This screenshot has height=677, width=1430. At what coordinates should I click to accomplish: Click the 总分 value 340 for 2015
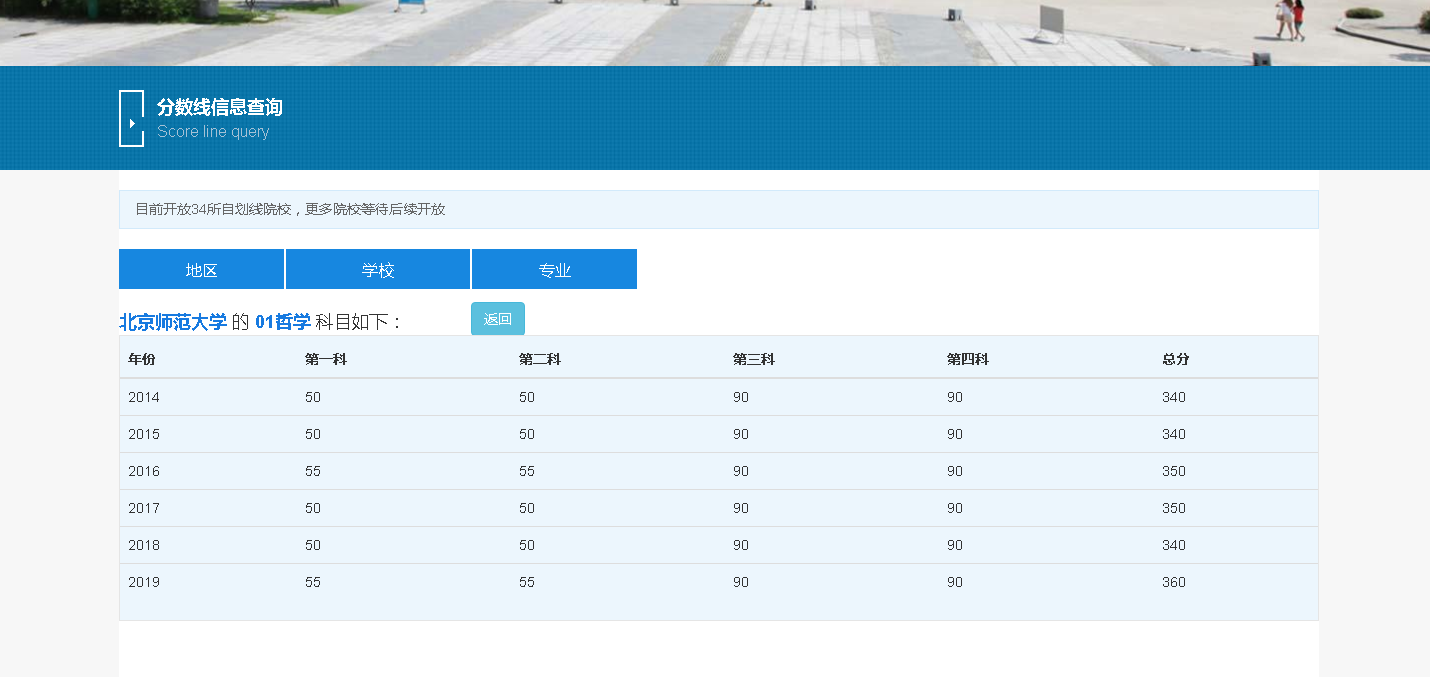pos(1174,434)
